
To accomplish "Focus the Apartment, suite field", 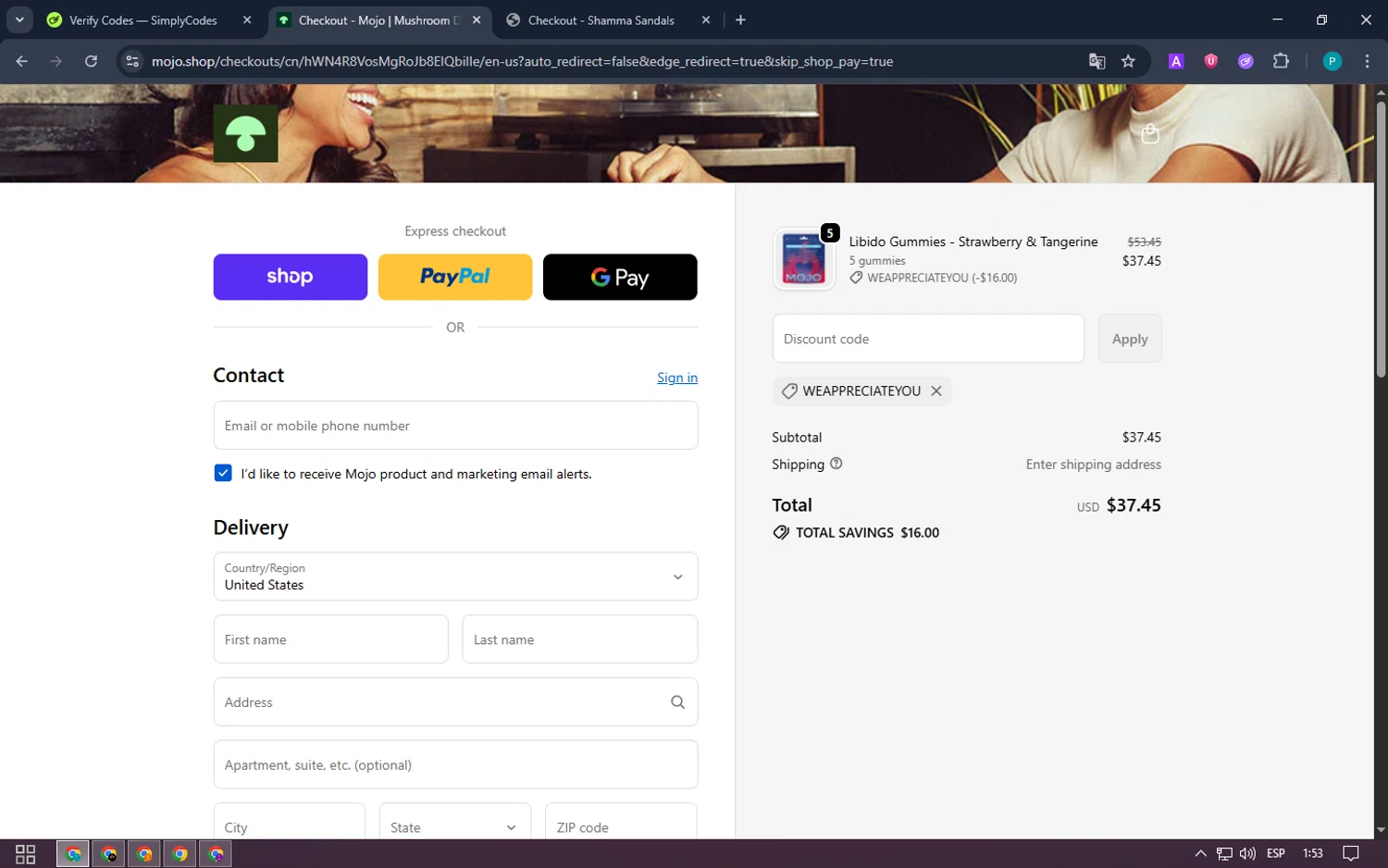I will click(455, 765).
